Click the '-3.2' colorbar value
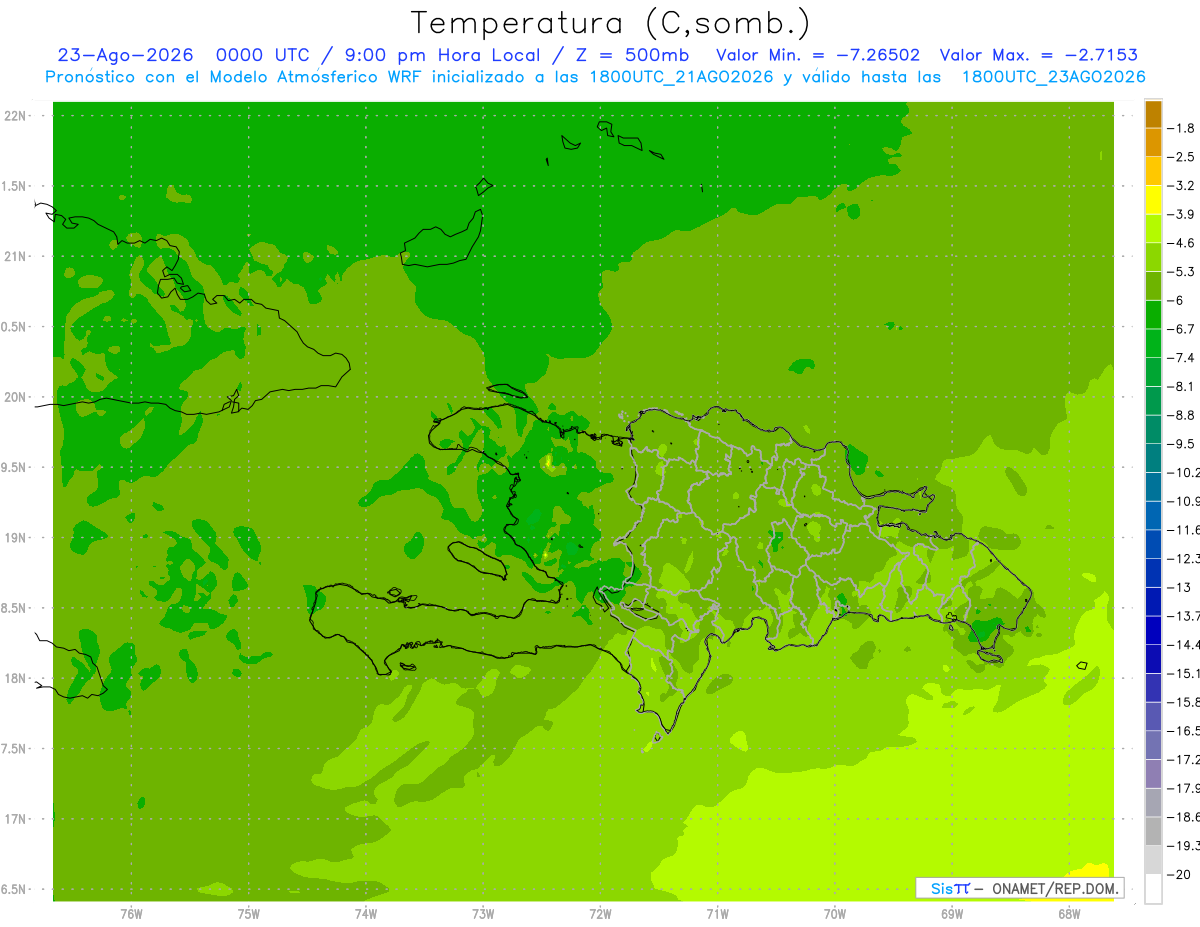This screenshot has width=1200, height=927. [1182, 186]
